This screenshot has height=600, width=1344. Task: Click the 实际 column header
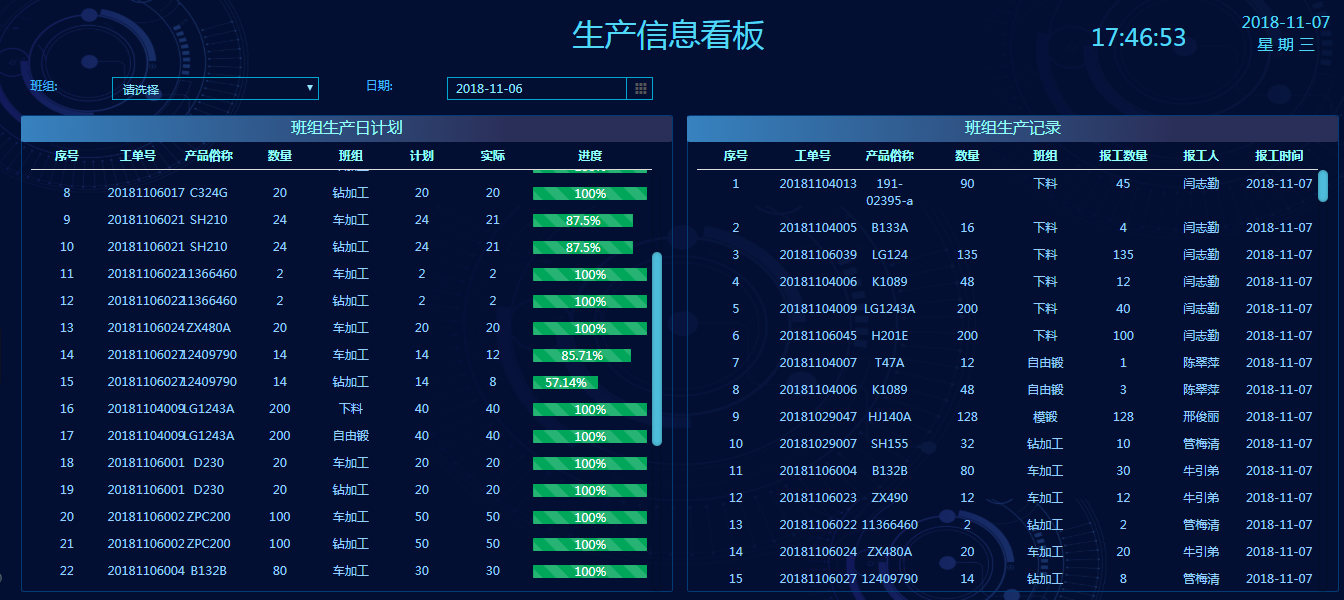point(492,156)
